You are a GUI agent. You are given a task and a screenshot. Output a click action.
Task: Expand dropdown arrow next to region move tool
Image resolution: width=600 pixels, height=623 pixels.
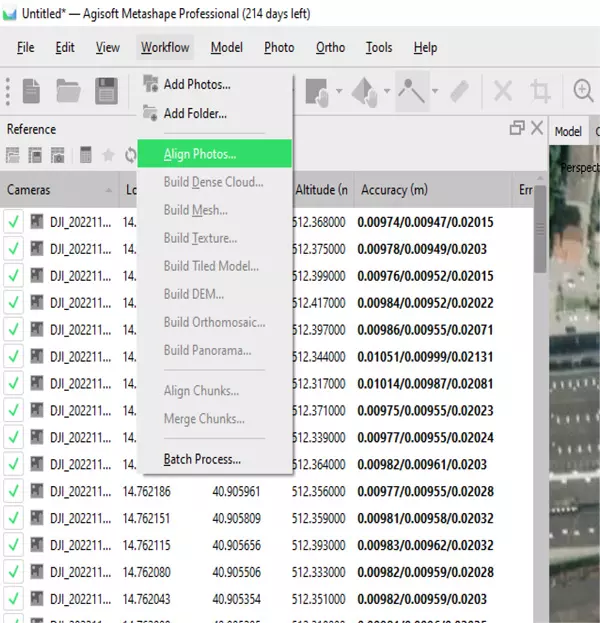[387, 91]
